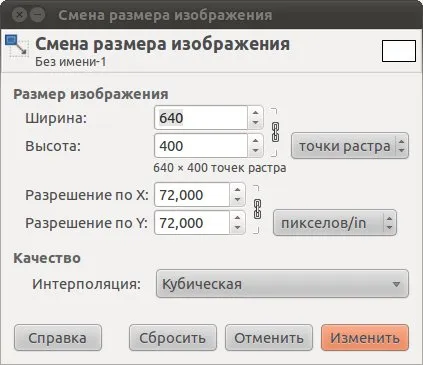
Task: Decrease Разрешение по X with down arrow
Action: (237, 200)
